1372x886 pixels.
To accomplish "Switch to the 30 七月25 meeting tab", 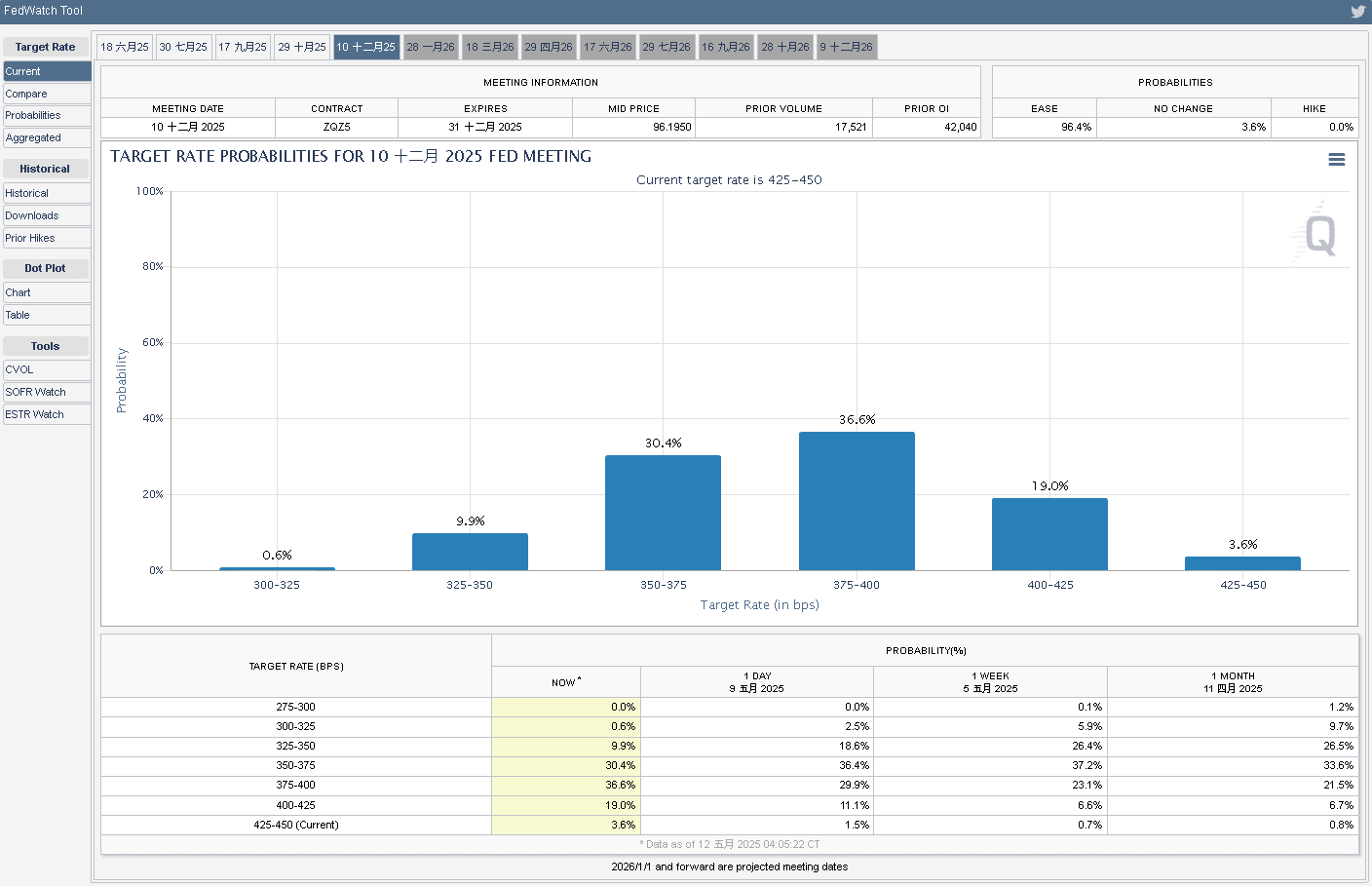I will click(x=183, y=47).
